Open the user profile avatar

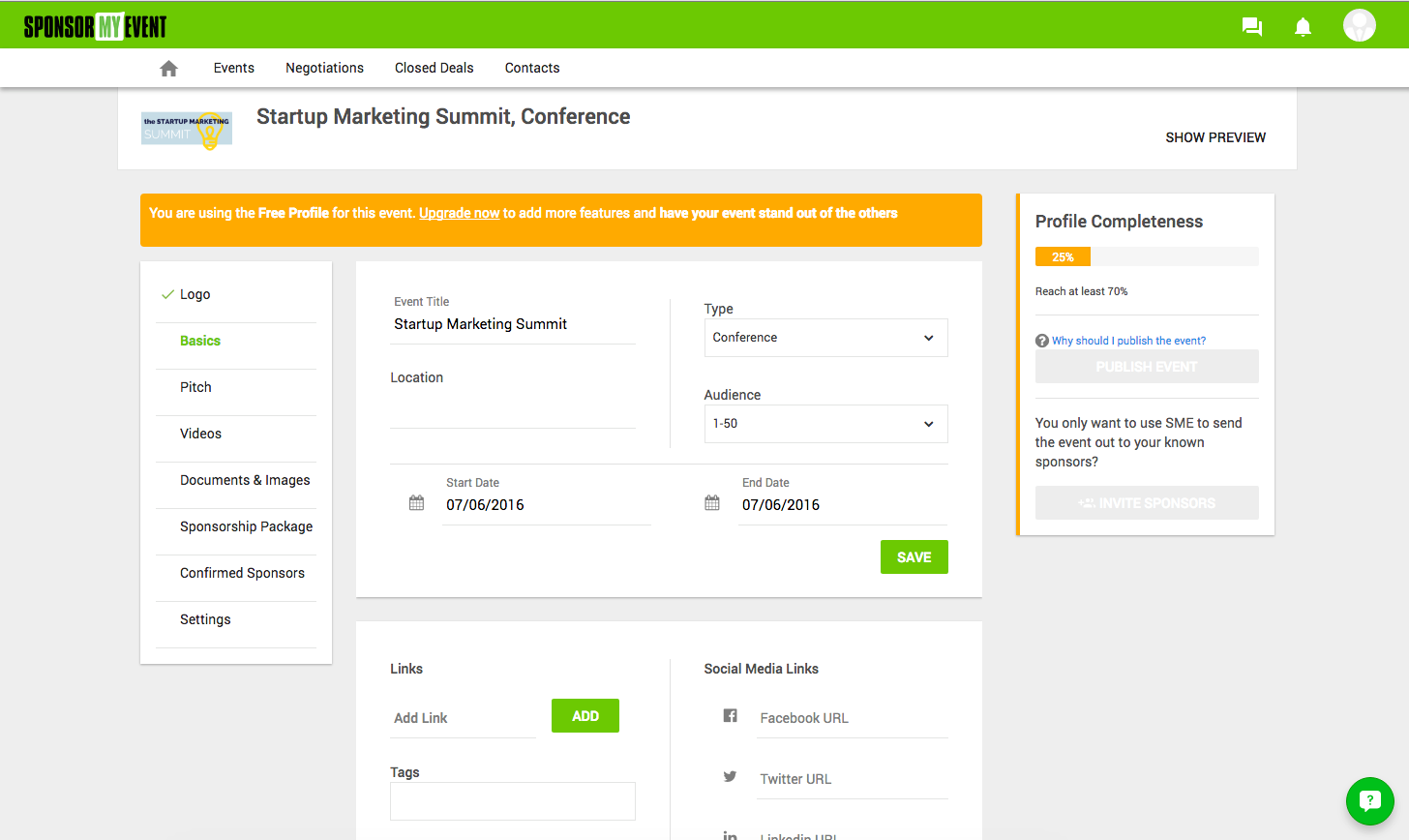coord(1359,25)
